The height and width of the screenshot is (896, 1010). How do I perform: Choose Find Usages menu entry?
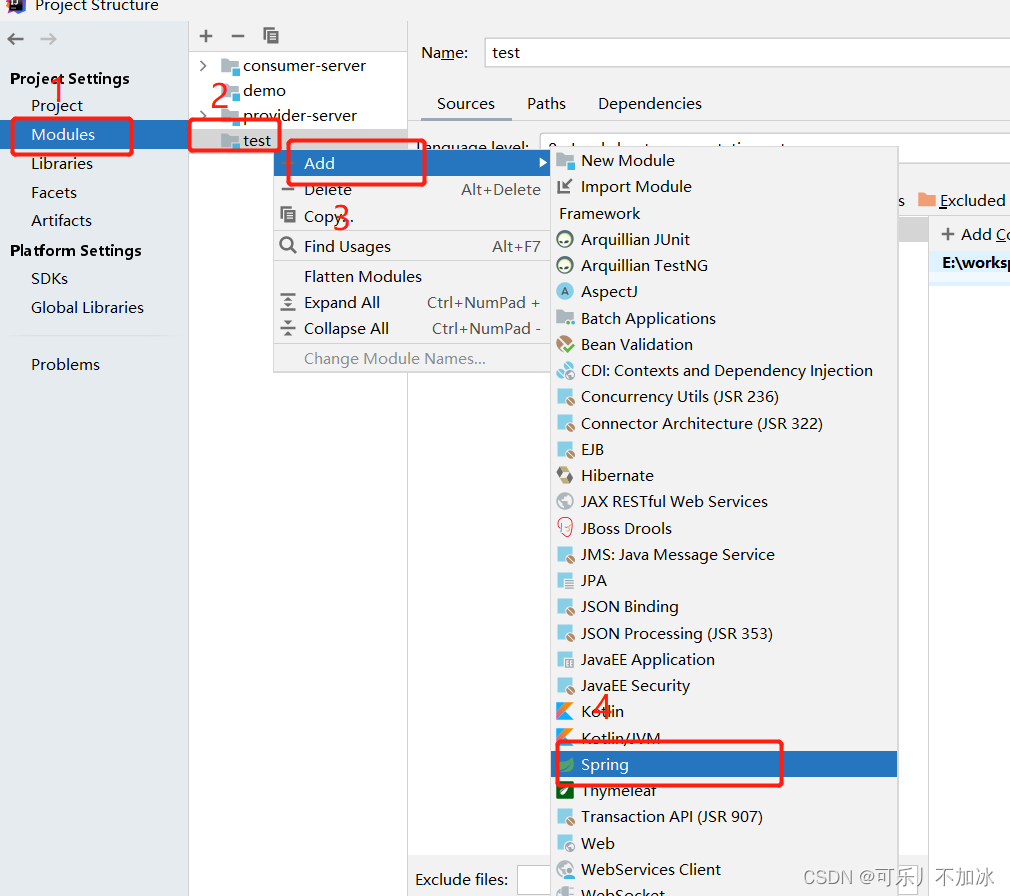pos(412,247)
